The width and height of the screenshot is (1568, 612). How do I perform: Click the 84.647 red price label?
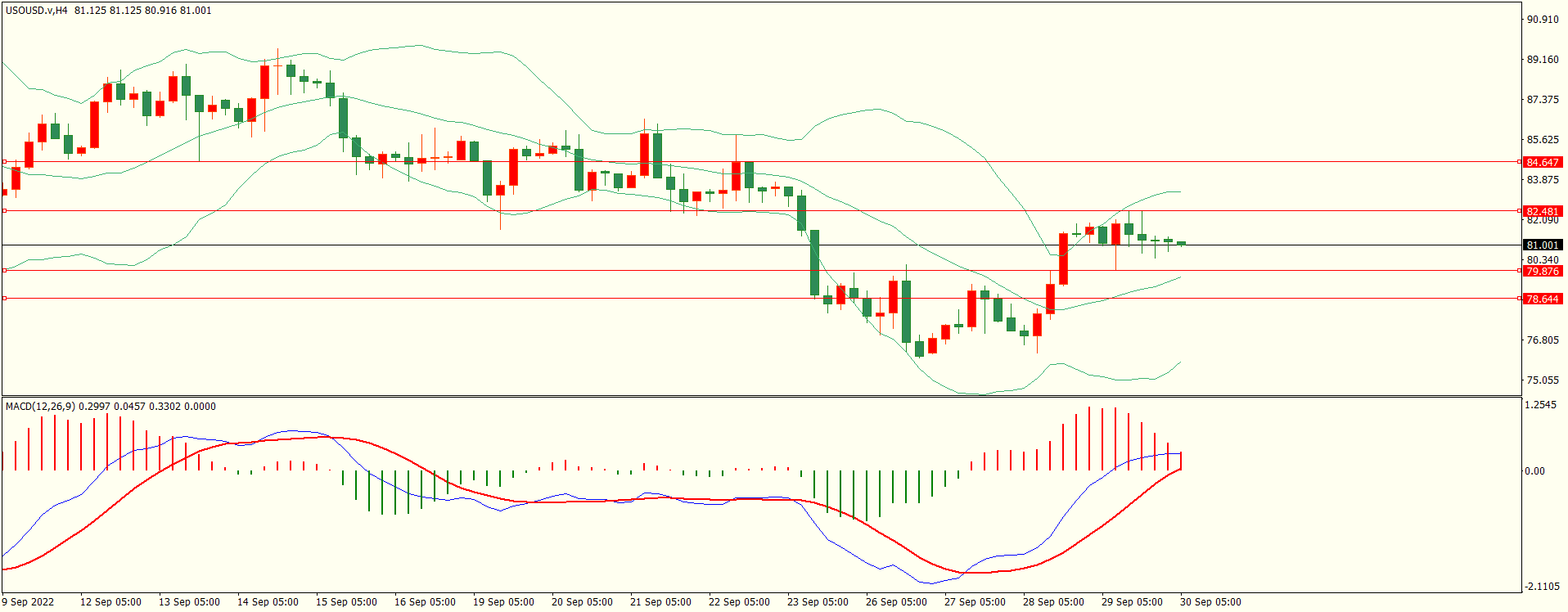point(1543,162)
